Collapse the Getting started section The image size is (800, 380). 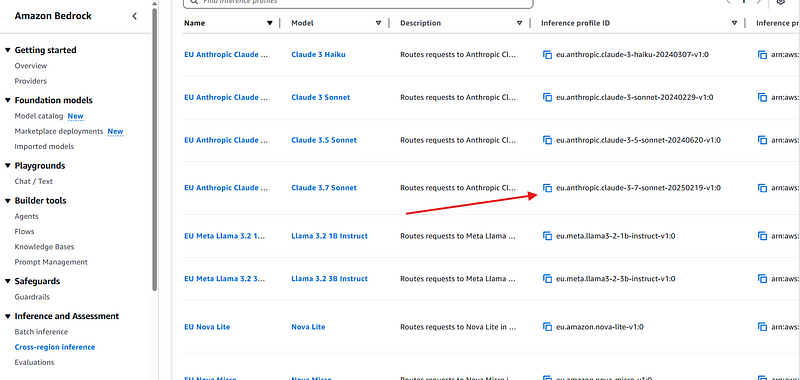(8, 50)
